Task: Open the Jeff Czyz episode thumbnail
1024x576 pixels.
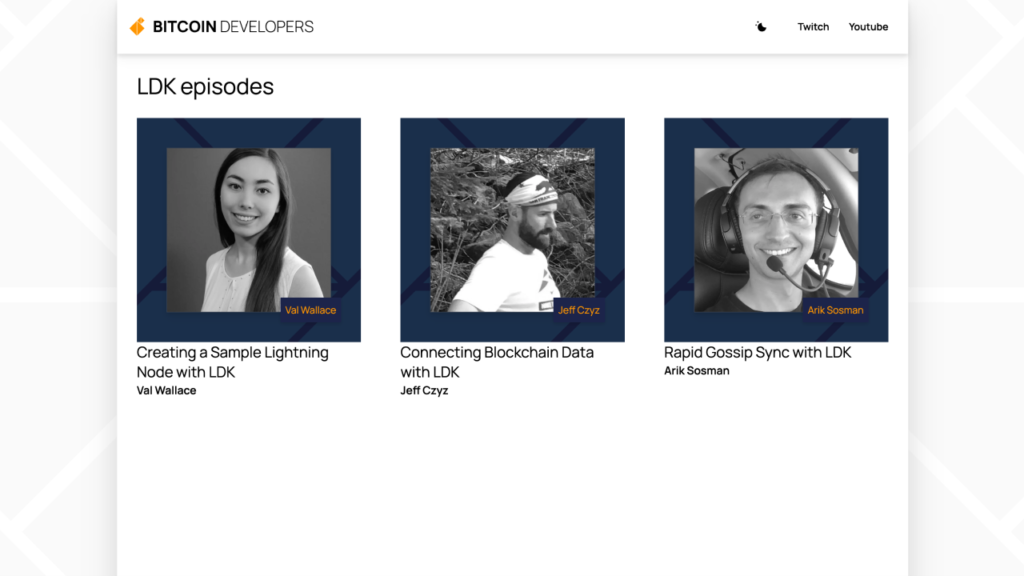Action: point(513,230)
